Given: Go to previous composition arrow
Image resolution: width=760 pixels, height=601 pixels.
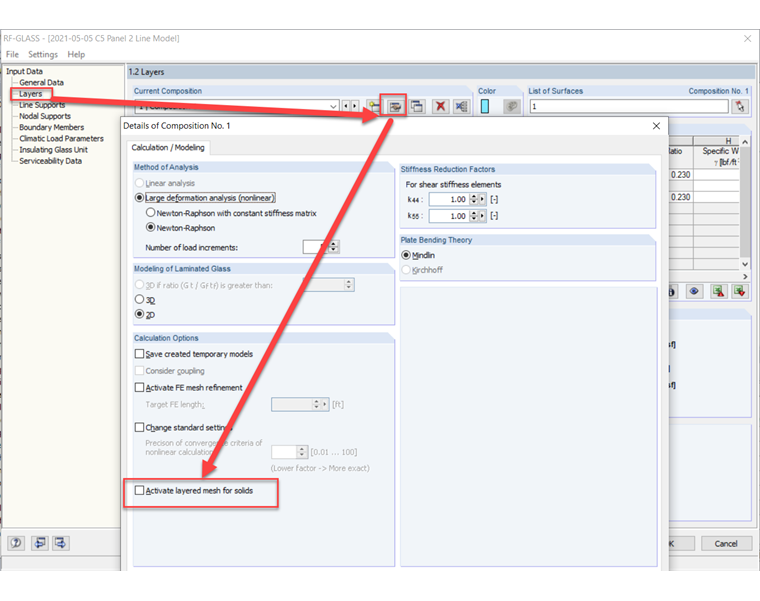Looking at the screenshot, I should tap(346, 106).
